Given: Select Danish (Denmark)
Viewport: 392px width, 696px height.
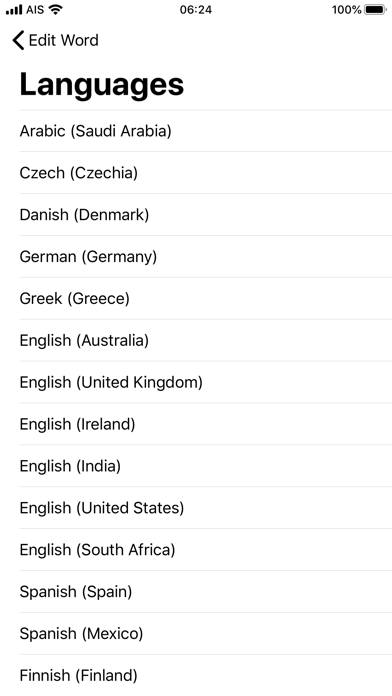Looking at the screenshot, I should [206, 214].
